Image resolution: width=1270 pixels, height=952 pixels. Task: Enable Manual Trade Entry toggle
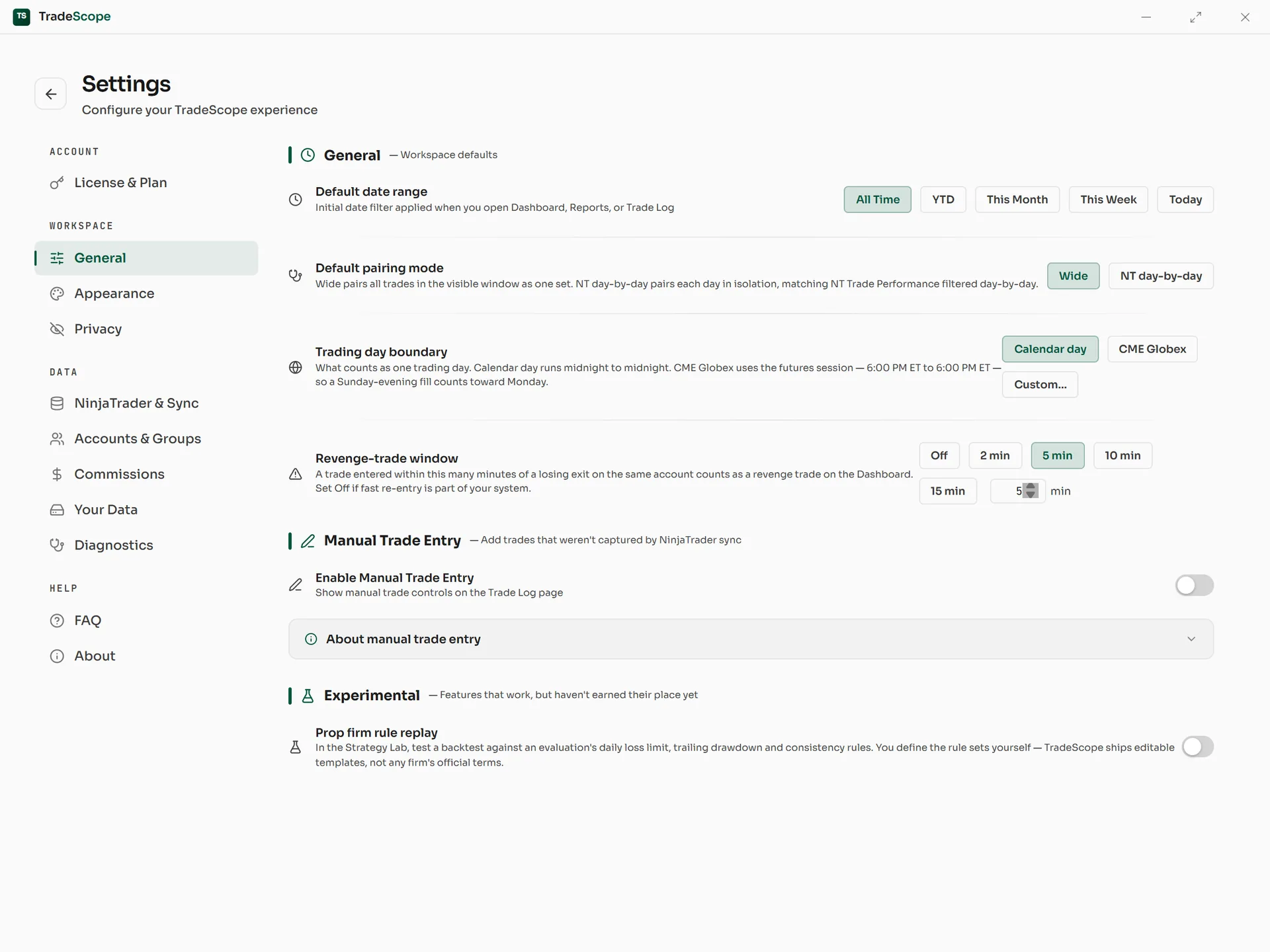(x=1194, y=585)
